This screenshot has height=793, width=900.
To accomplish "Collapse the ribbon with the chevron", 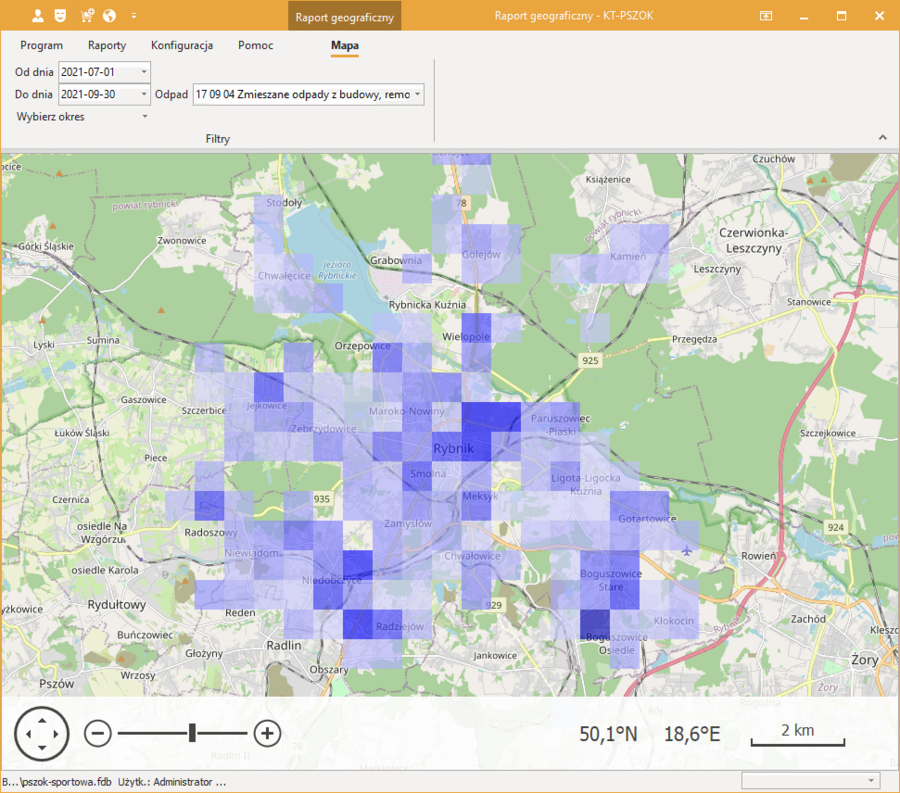I will (x=883, y=138).
